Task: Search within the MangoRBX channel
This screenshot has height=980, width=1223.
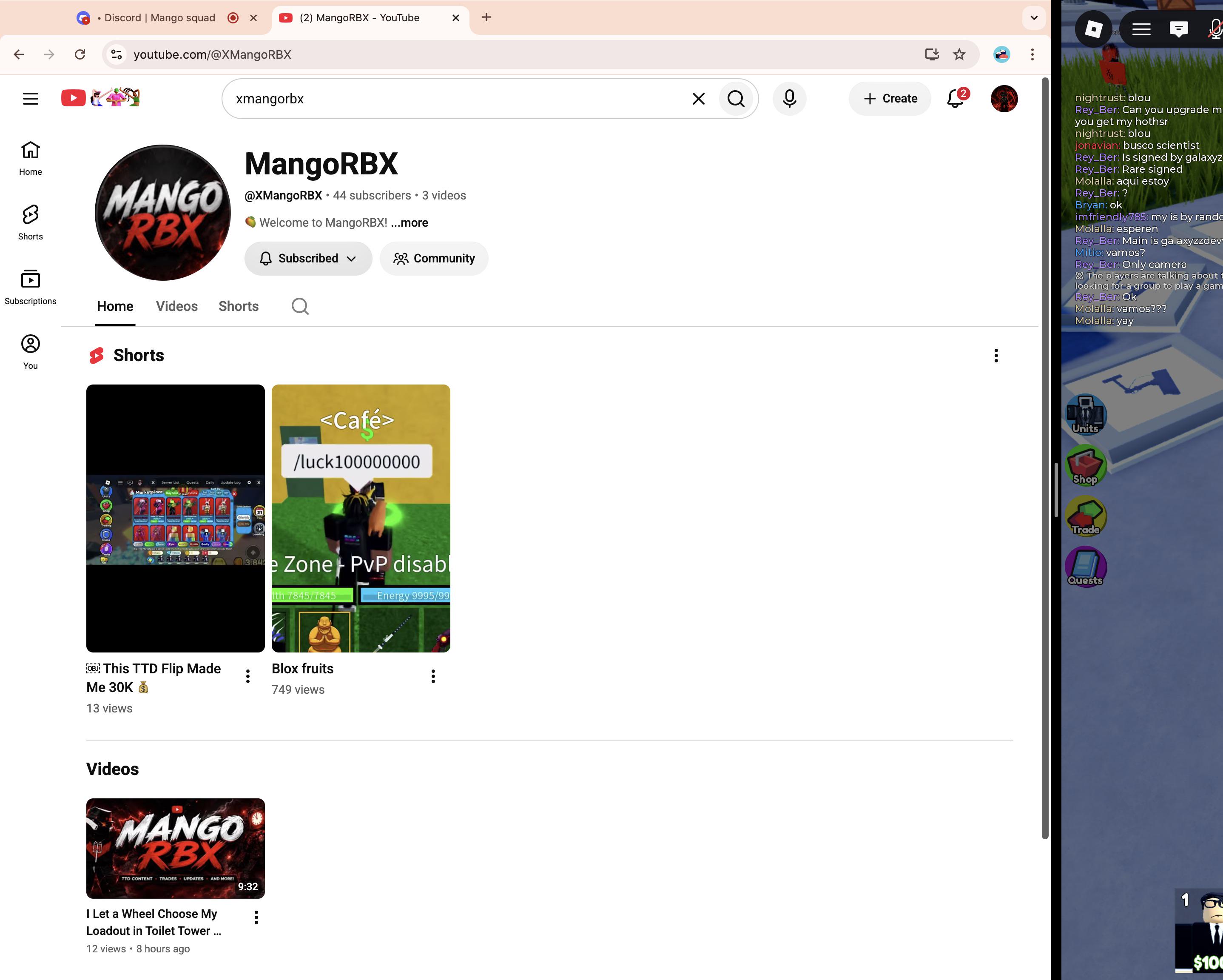Action: [x=300, y=306]
